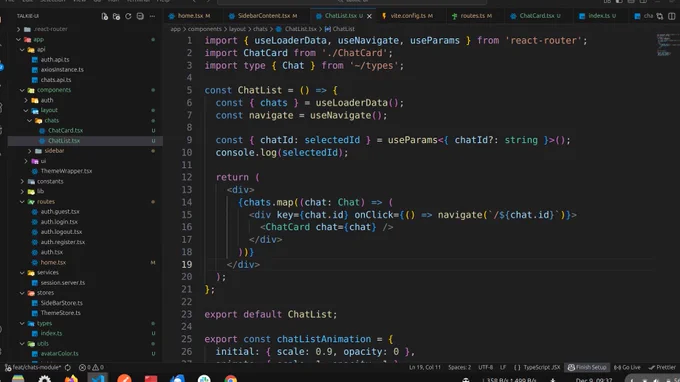
Task: Open auth.logout.tsx file
Action: pos(61,232)
